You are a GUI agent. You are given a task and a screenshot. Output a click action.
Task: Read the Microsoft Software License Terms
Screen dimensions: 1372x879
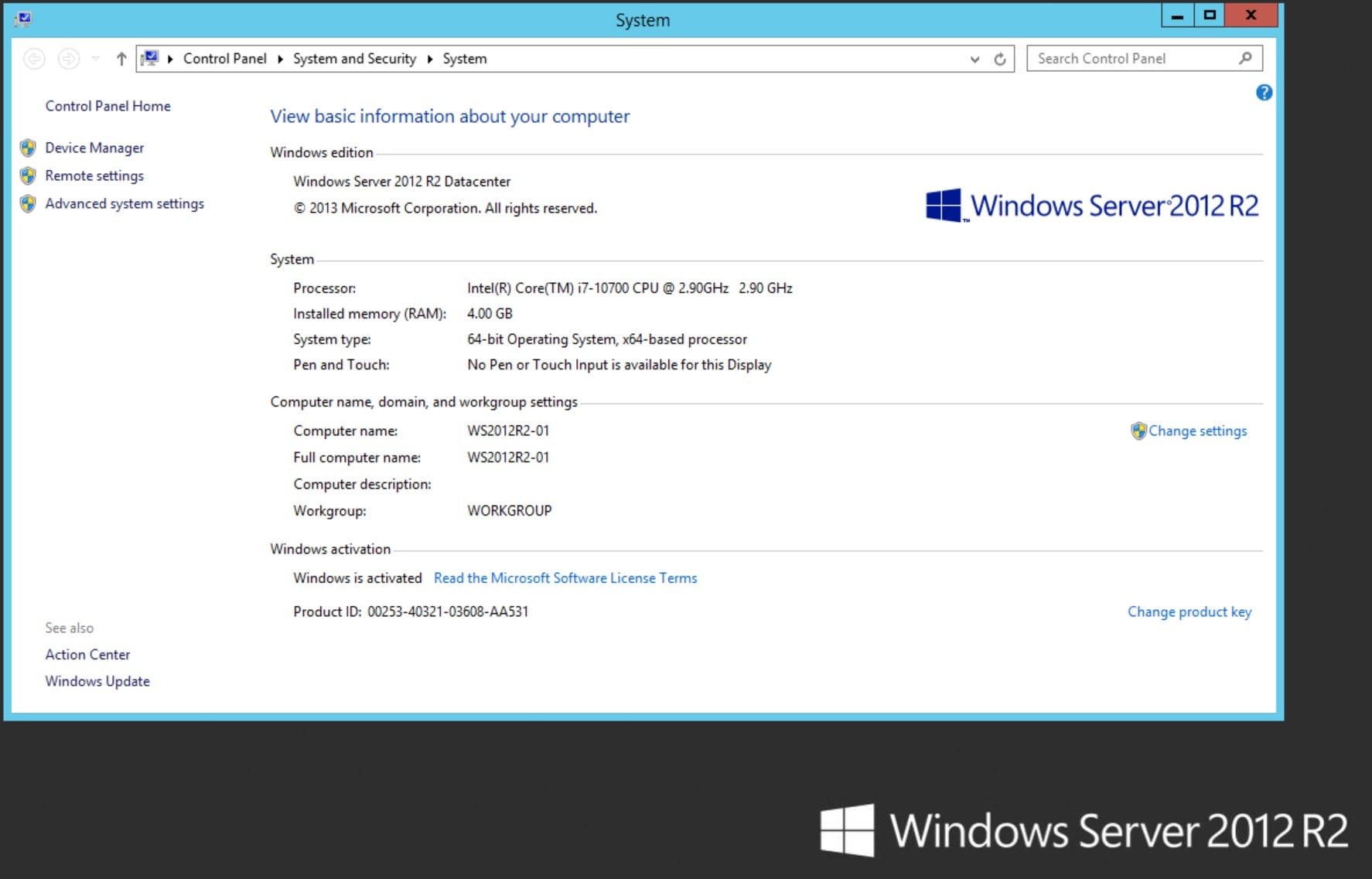point(565,578)
